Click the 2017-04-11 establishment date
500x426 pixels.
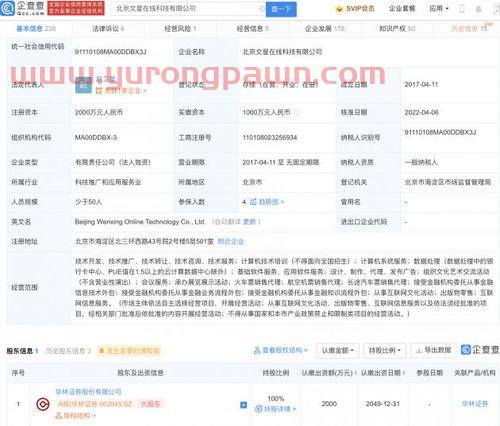click(x=421, y=85)
